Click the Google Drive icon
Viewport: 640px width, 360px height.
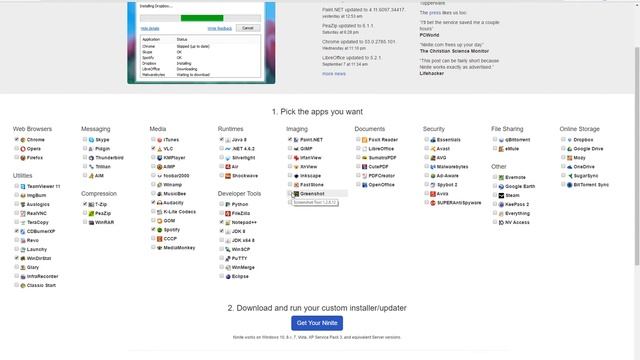click(570, 149)
